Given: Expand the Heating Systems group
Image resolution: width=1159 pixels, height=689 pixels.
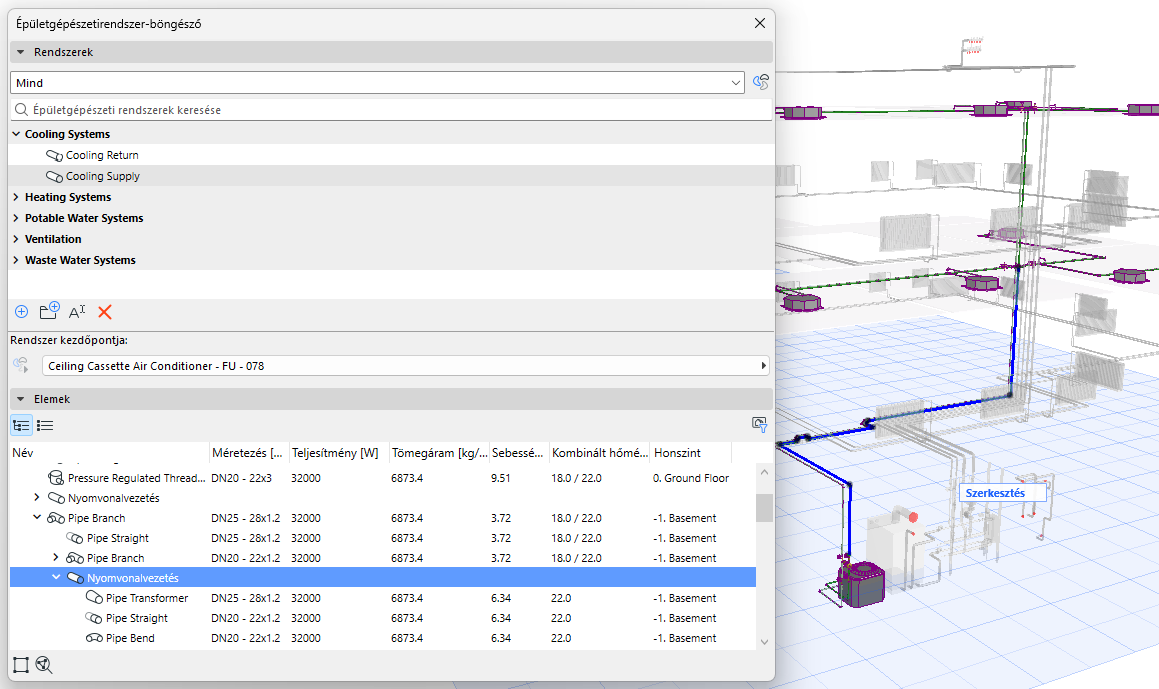Looking at the screenshot, I should 16,197.
